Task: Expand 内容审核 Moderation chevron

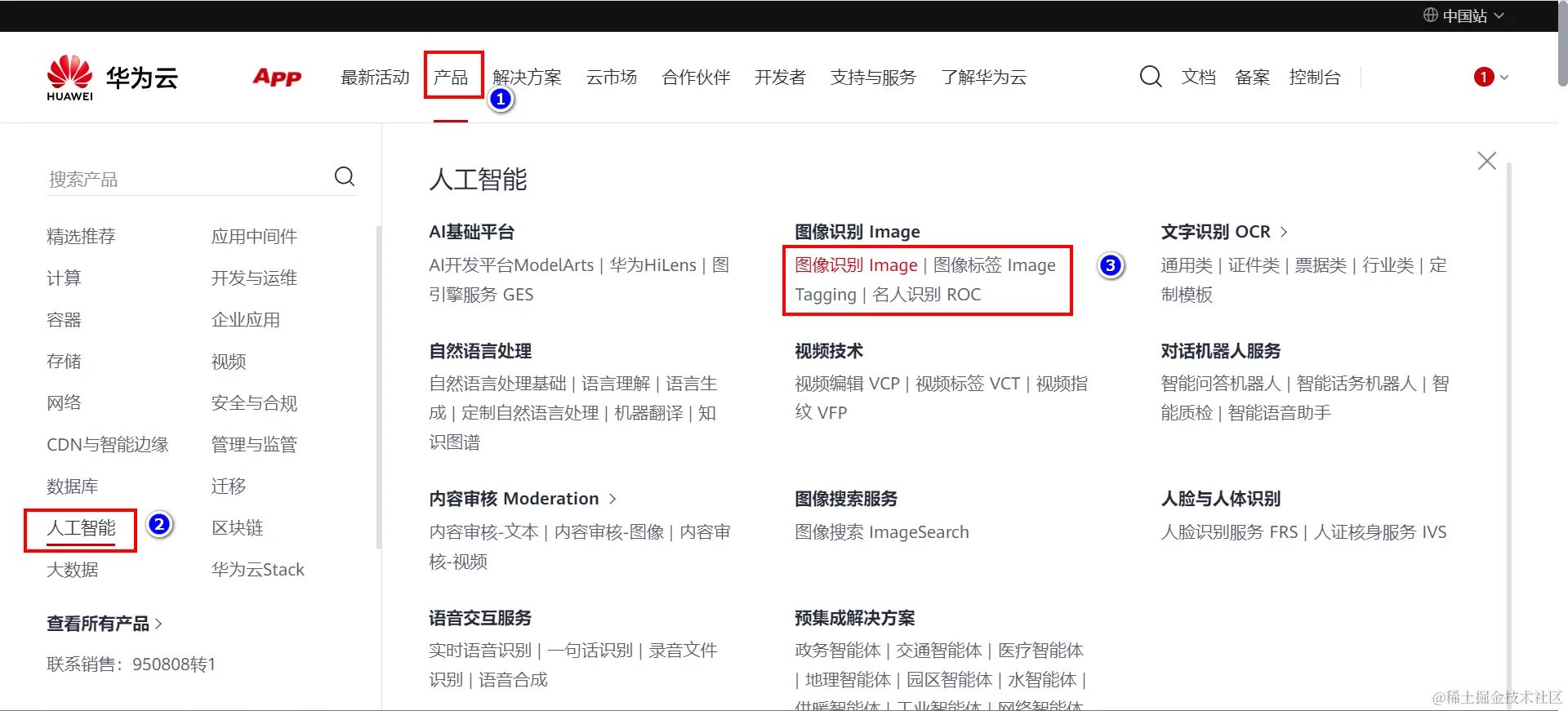Action: (x=612, y=499)
